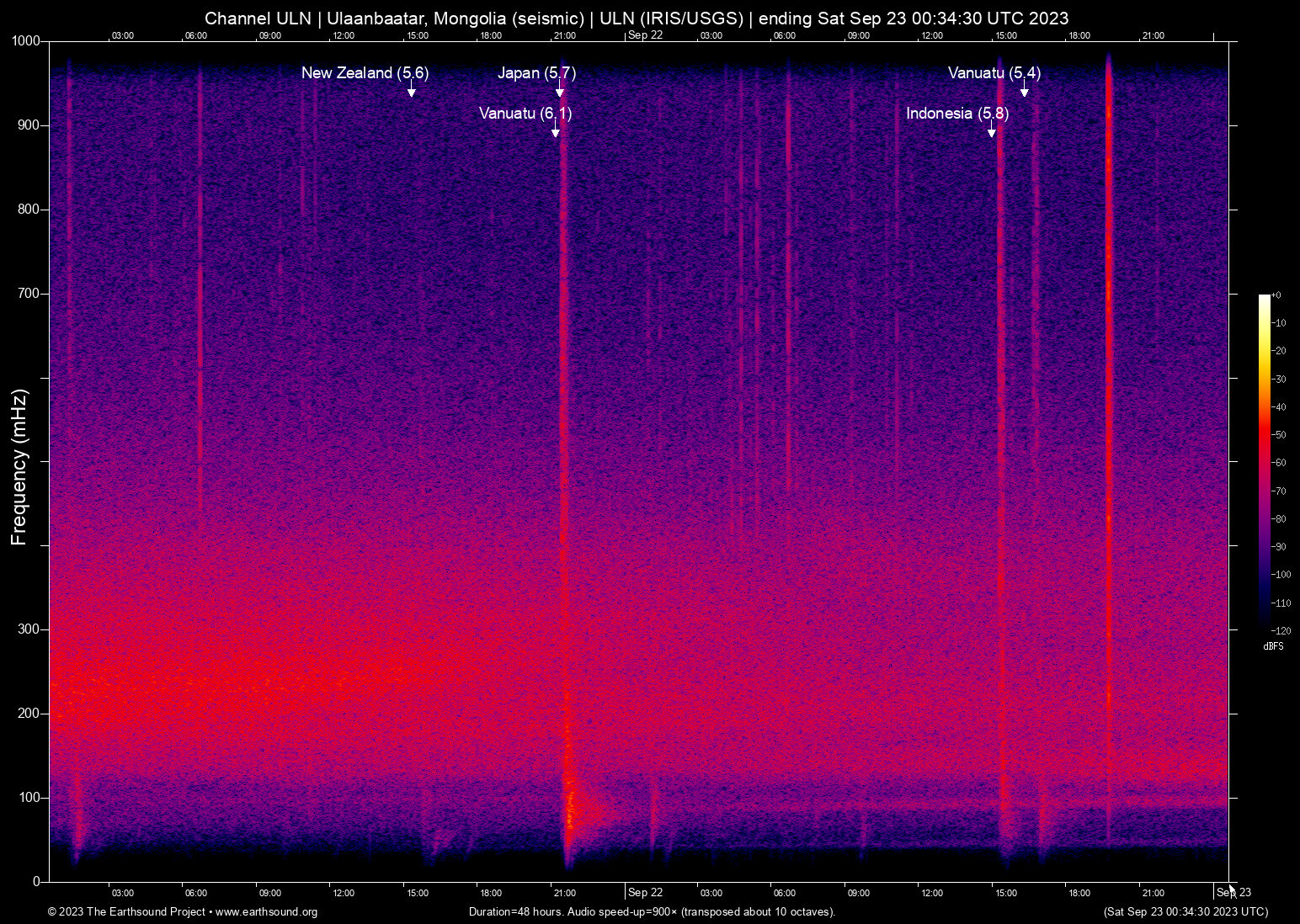
Task: Click the copyright 2023 Earthsound Project notice
Action: (x=126, y=912)
